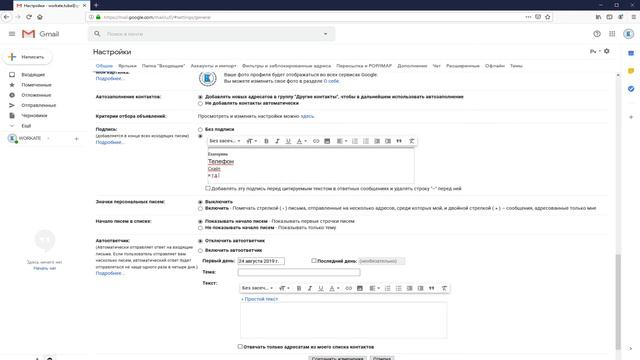Toggle underline in the autoresponder text toolbar

click(x=321, y=288)
